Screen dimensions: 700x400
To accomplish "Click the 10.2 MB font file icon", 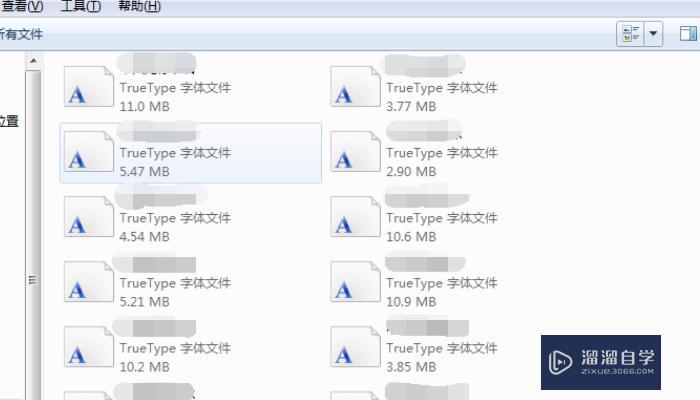I will [88, 347].
